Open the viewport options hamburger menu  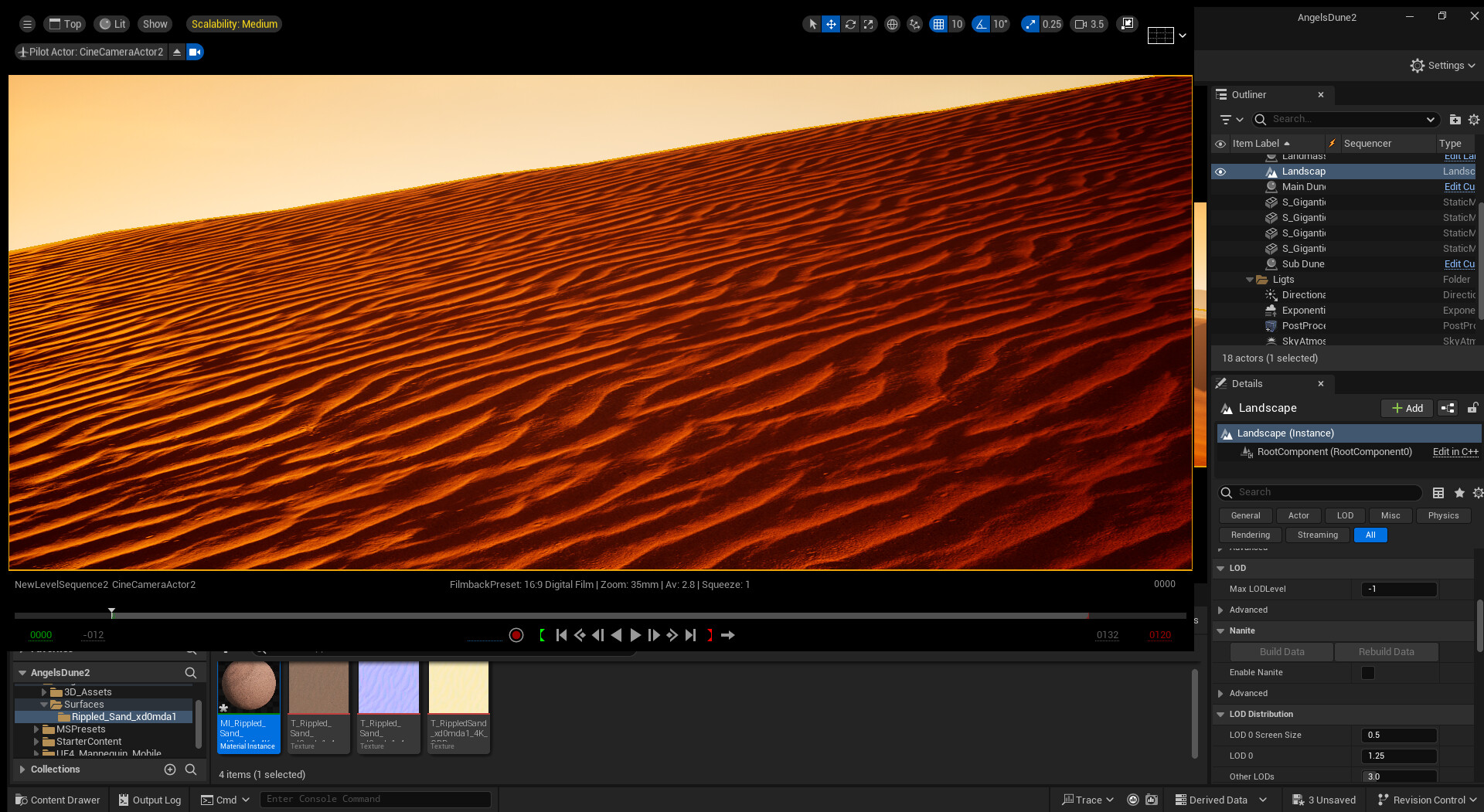point(26,24)
